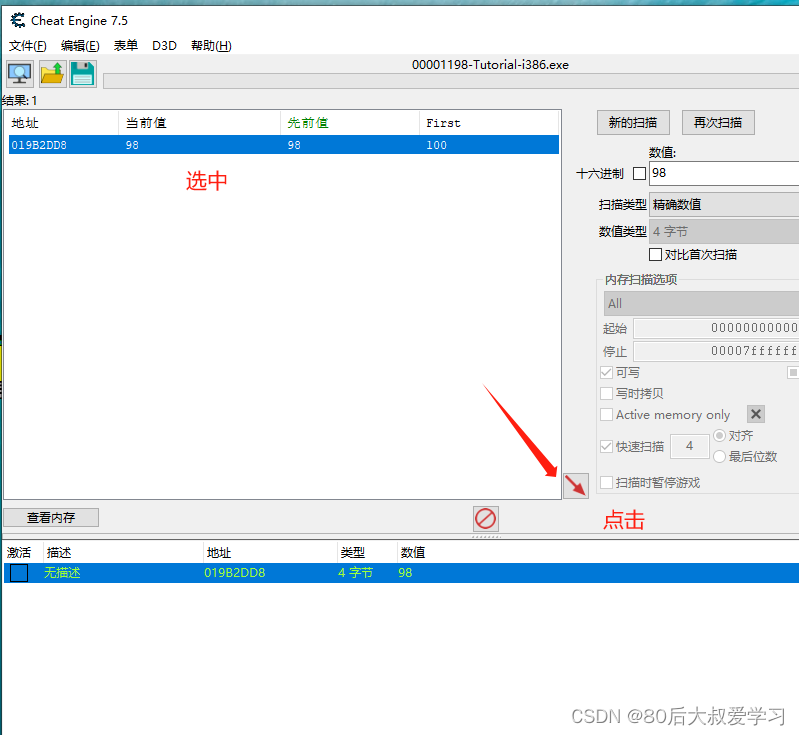Toggle the 快速扫描 fast scan checkbox
799x735 pixels.
click(x=606, y=447)
